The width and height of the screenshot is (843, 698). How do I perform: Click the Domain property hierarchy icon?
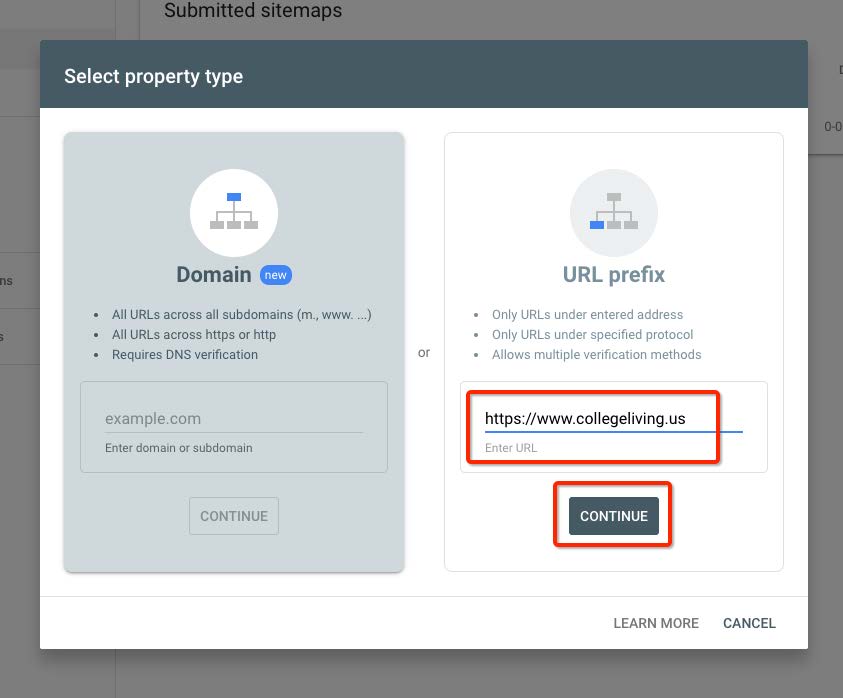[234, 212]
